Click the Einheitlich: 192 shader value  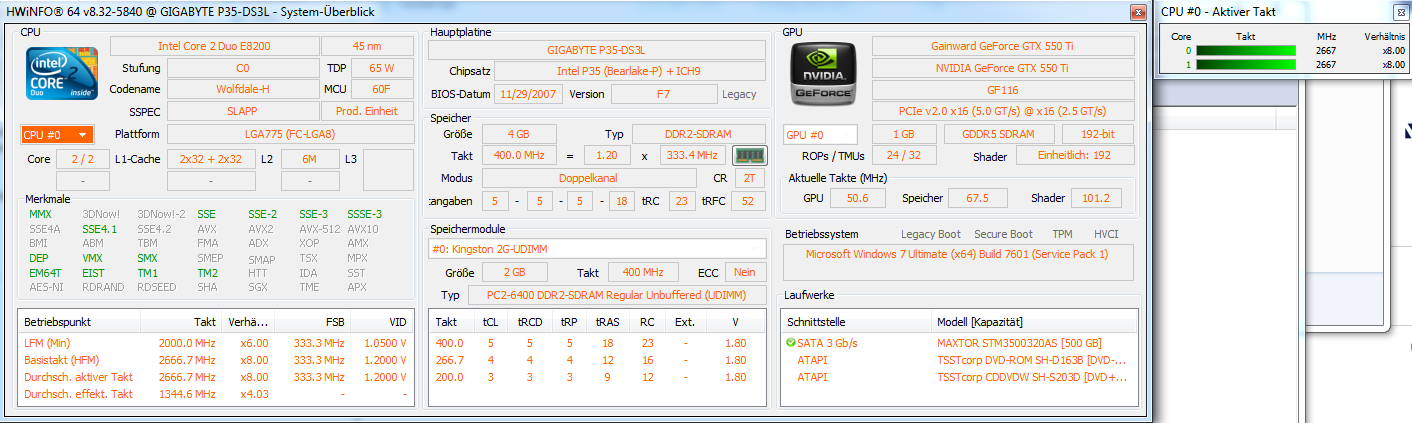click(x=1075, y=156)
